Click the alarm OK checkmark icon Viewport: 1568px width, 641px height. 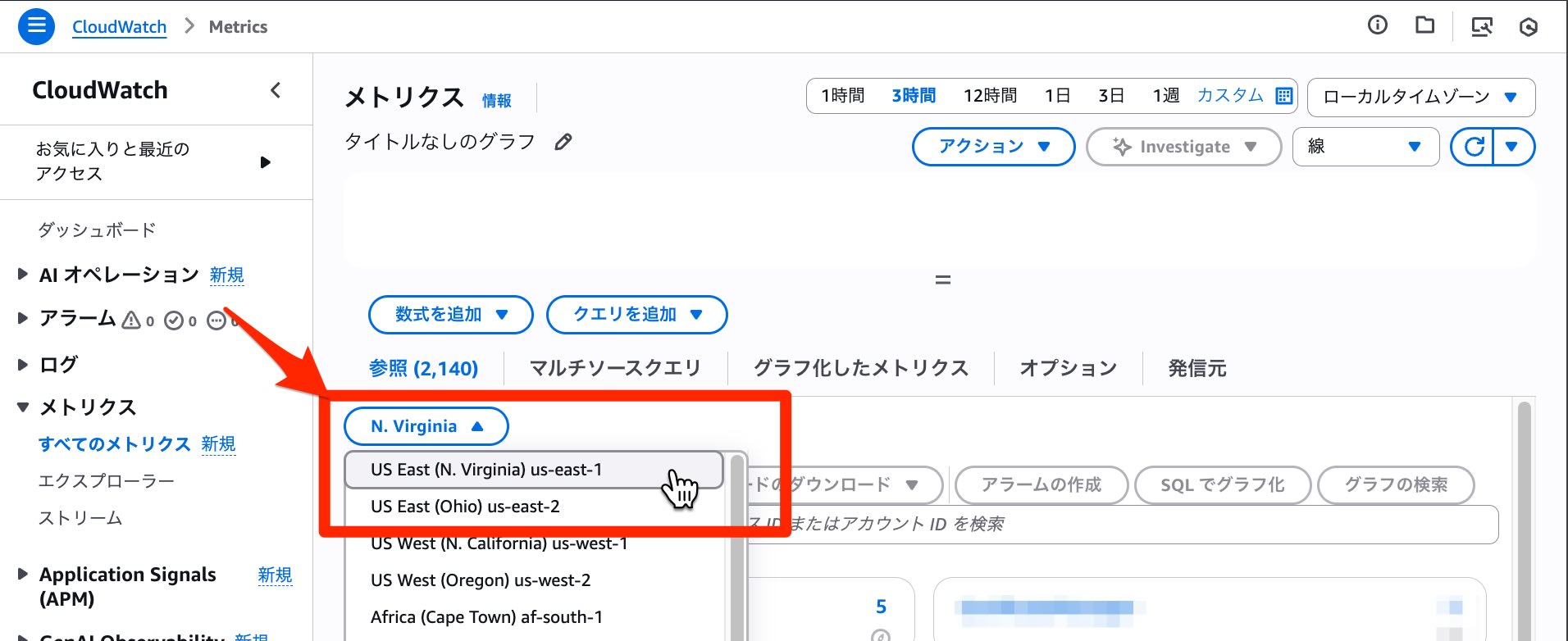(x=174, y=320)
